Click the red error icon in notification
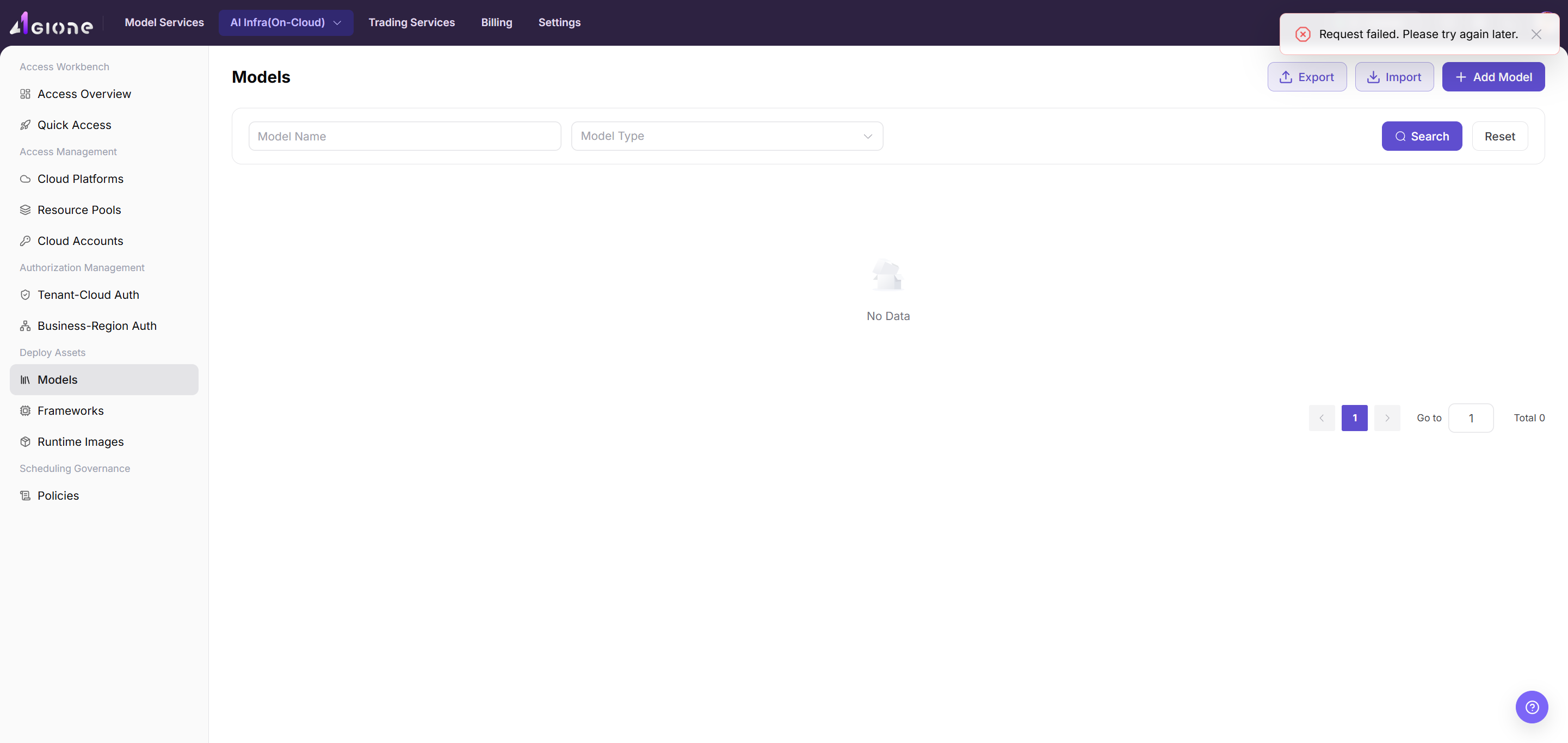Image resolution: width=1568 pixels, height=743 pixels. [x=1302, y=35]
